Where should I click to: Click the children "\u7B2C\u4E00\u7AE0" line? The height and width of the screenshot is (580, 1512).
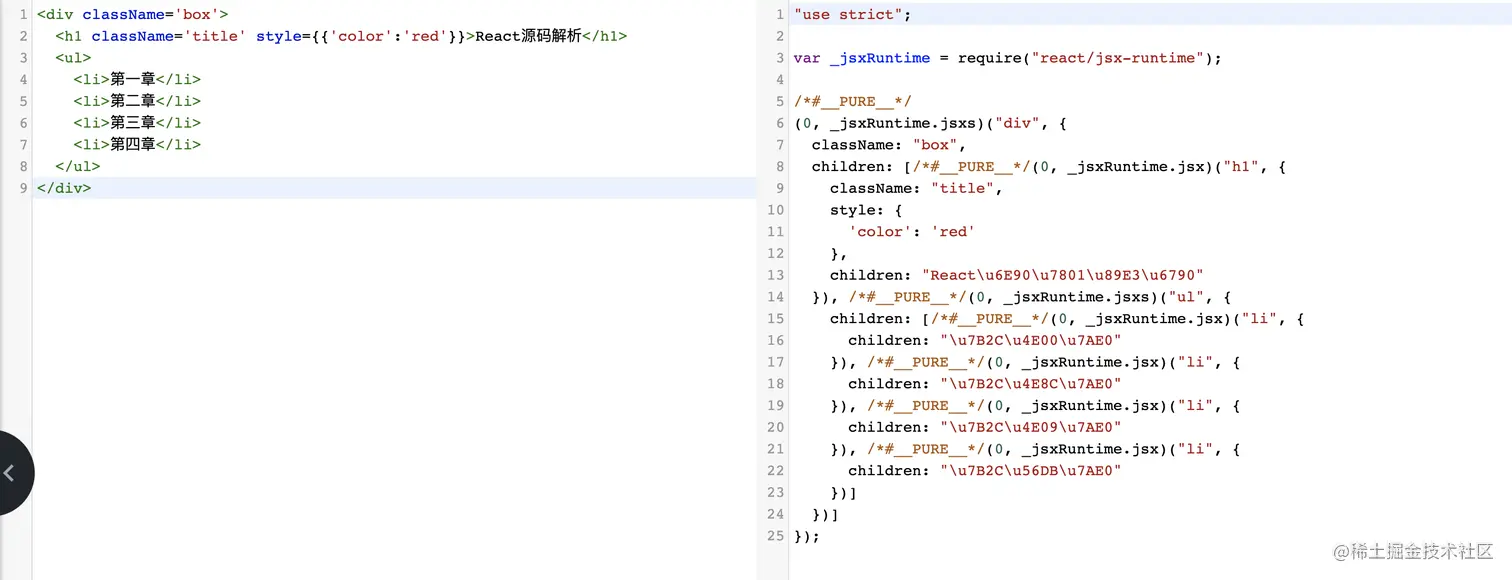tap(985, 340)
